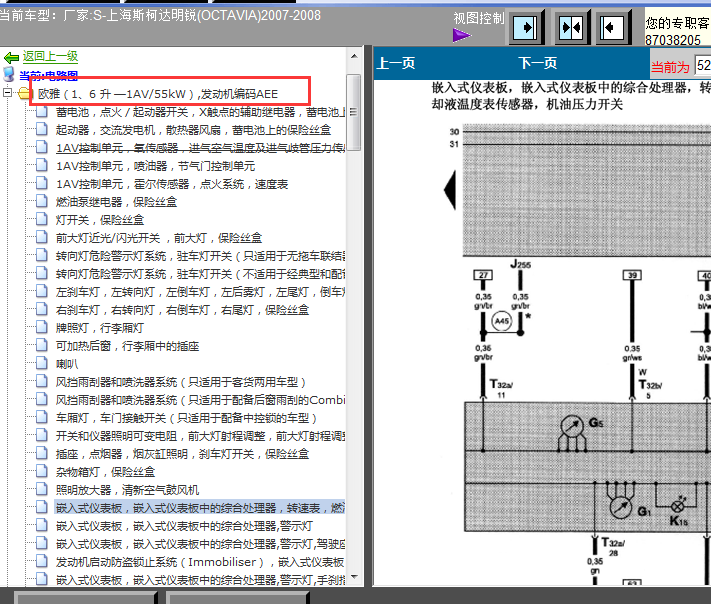This screenshot has height=604, width=711.
Task: Click document icon beside 杂物箱灯
Action: (42, 471)
